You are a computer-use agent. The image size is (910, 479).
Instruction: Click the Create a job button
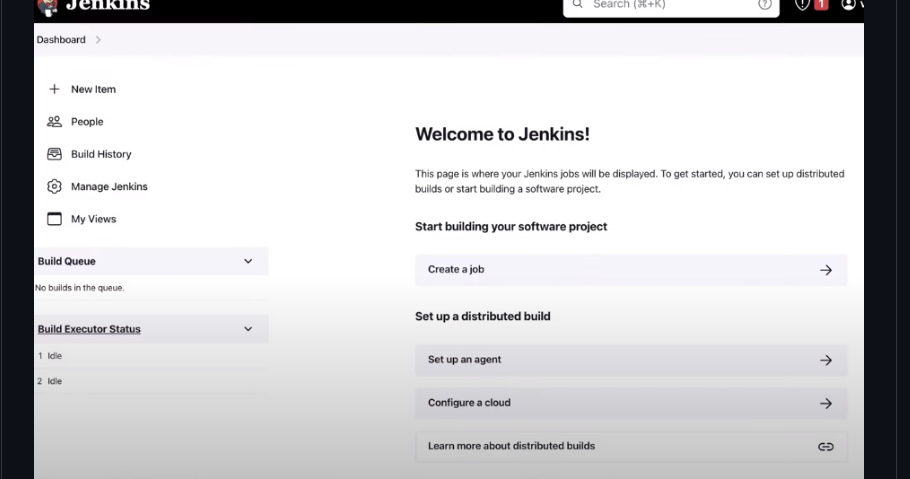631,269
